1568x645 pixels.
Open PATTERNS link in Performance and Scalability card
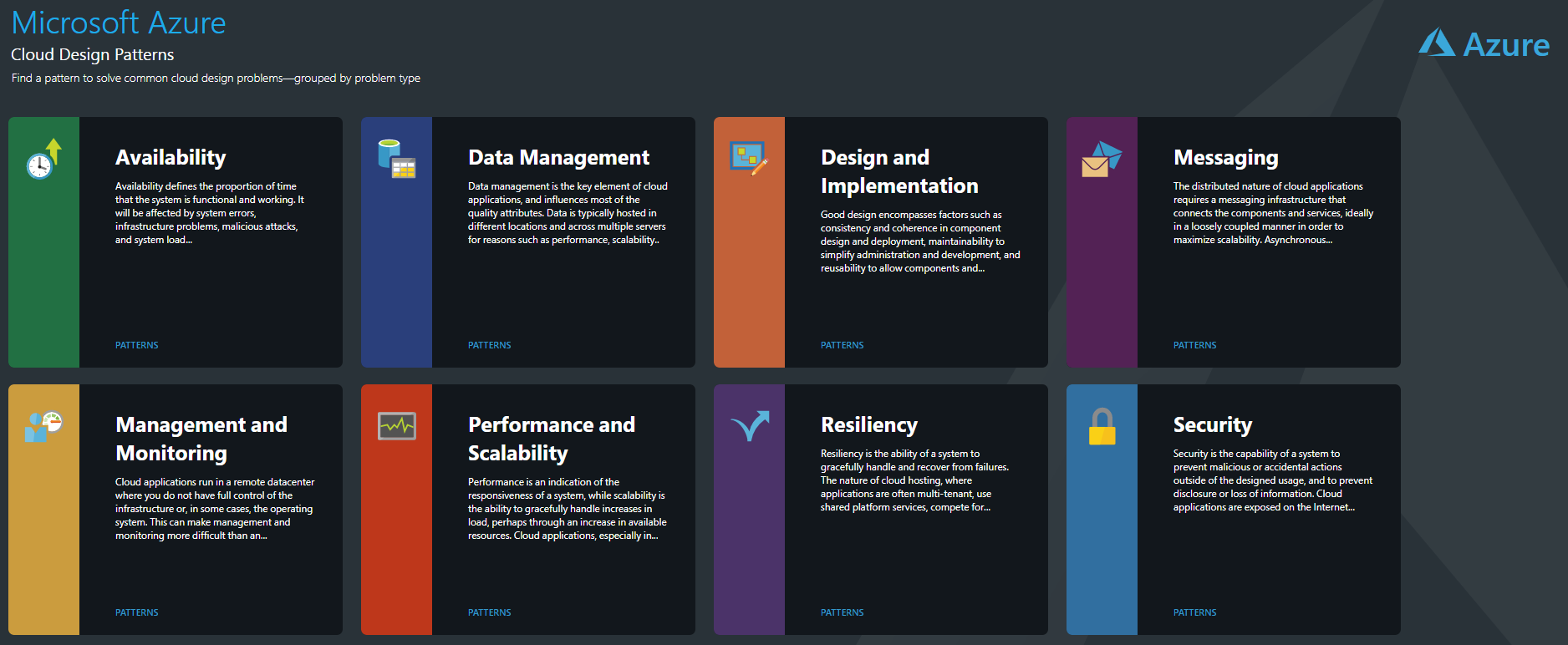click(490, 612)
